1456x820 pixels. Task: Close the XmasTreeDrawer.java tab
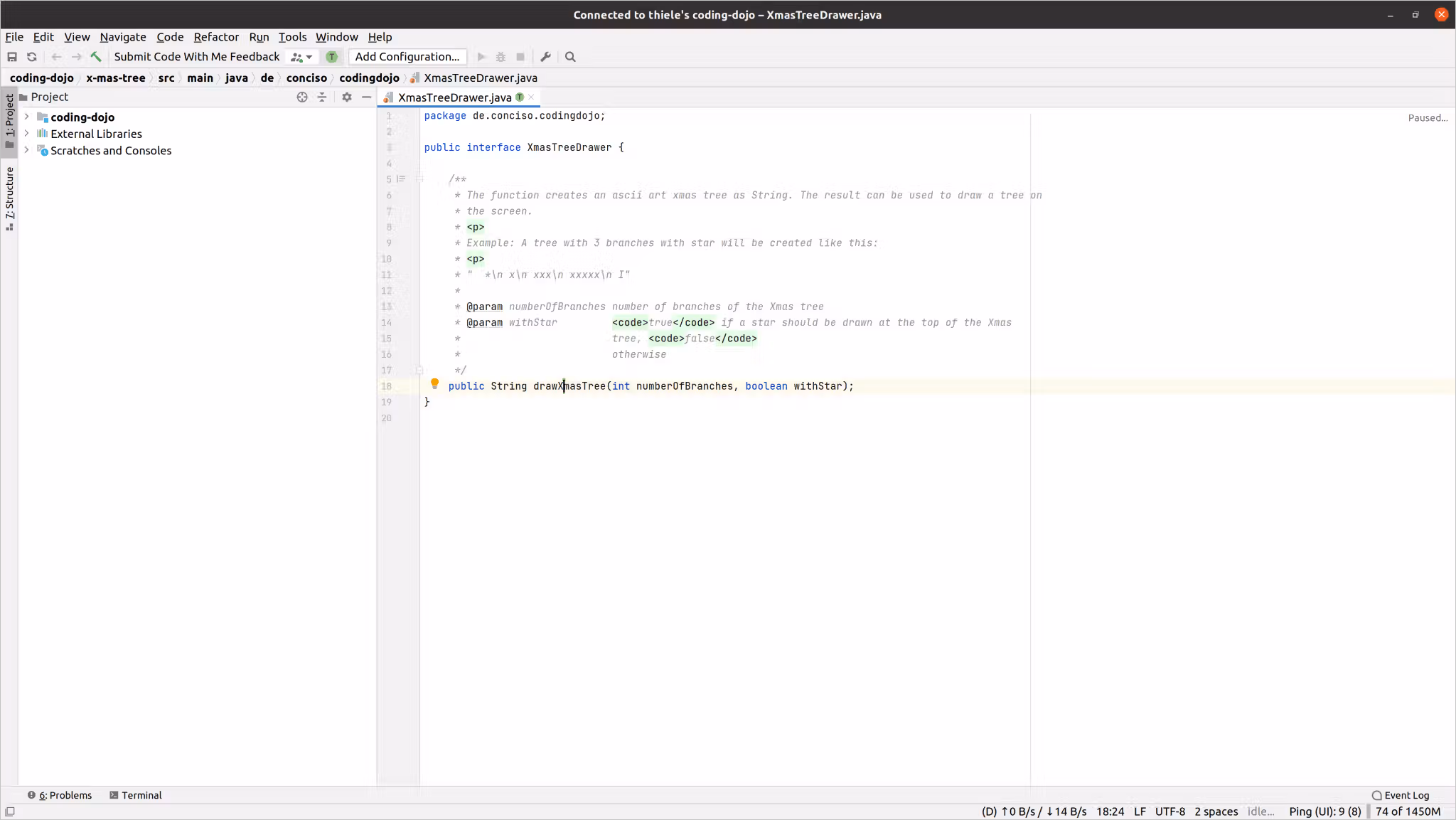point(531,97)
